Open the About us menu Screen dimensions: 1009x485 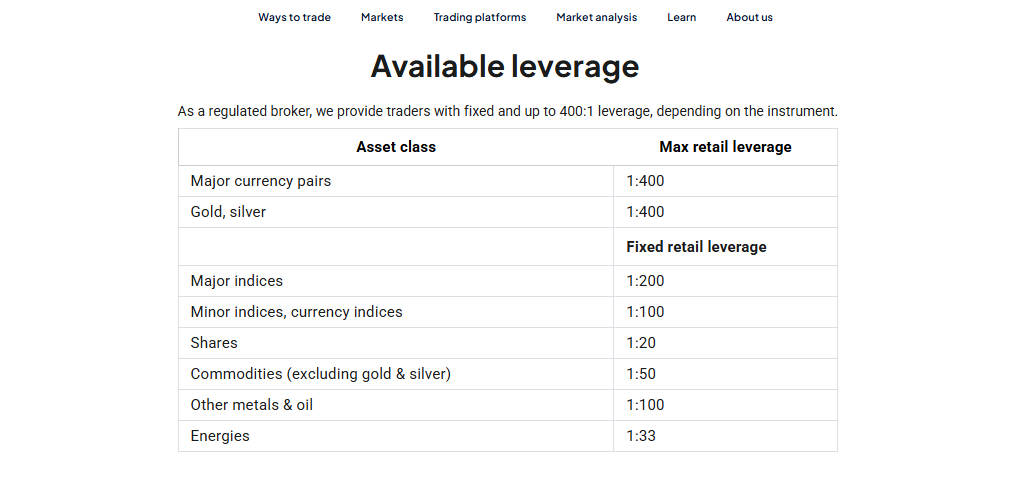(749, 17)
